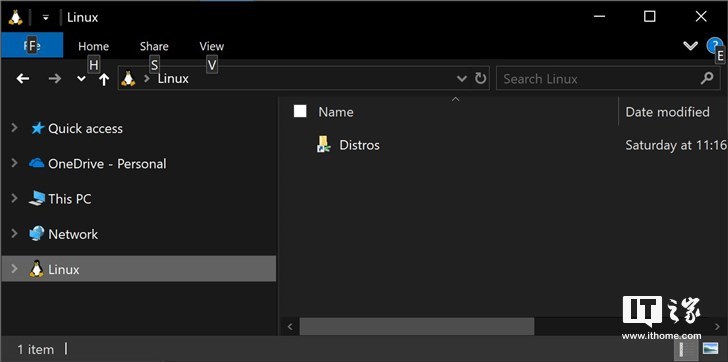Click the OneDrive cloud icon
This screenshot has width=728, height=362.
(37, 163)
